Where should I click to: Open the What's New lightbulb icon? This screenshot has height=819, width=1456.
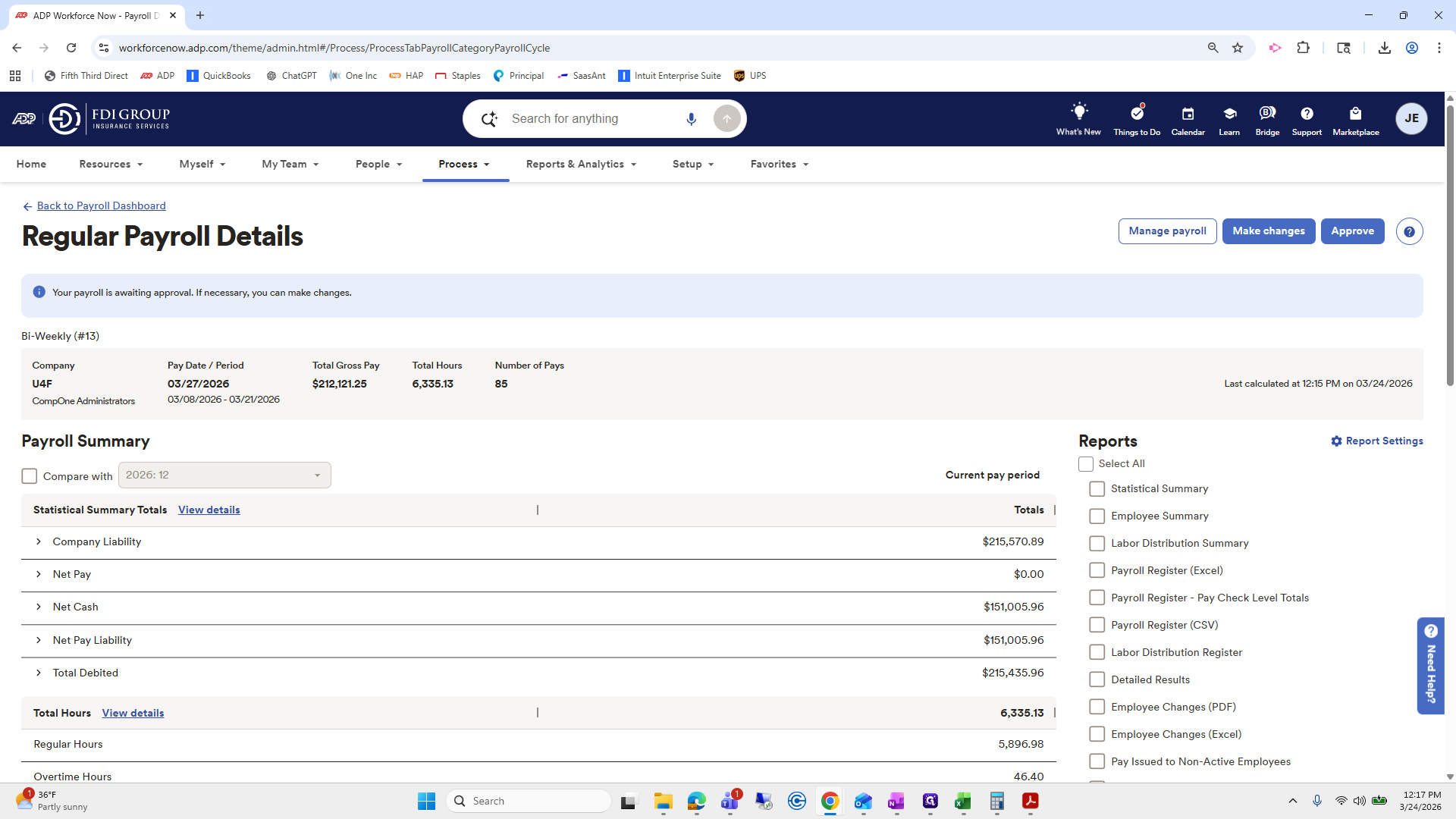[x=1078, y=113]
